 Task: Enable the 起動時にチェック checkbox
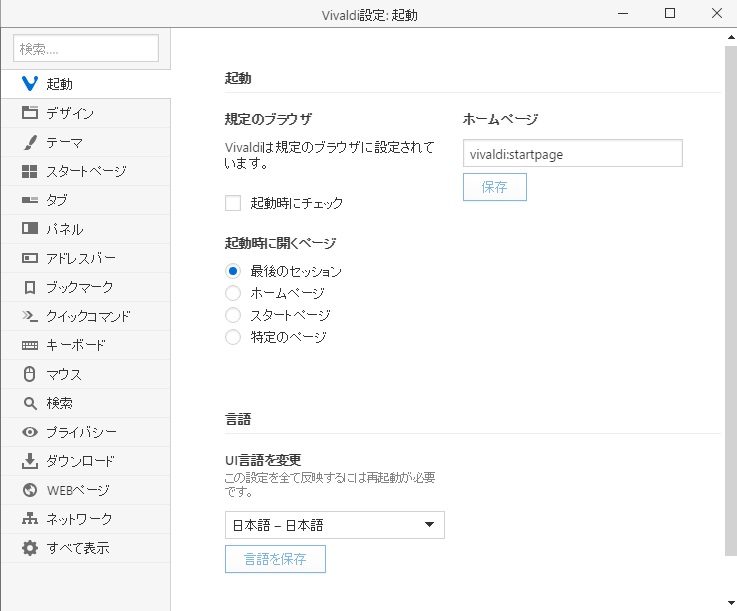(233, 203)
